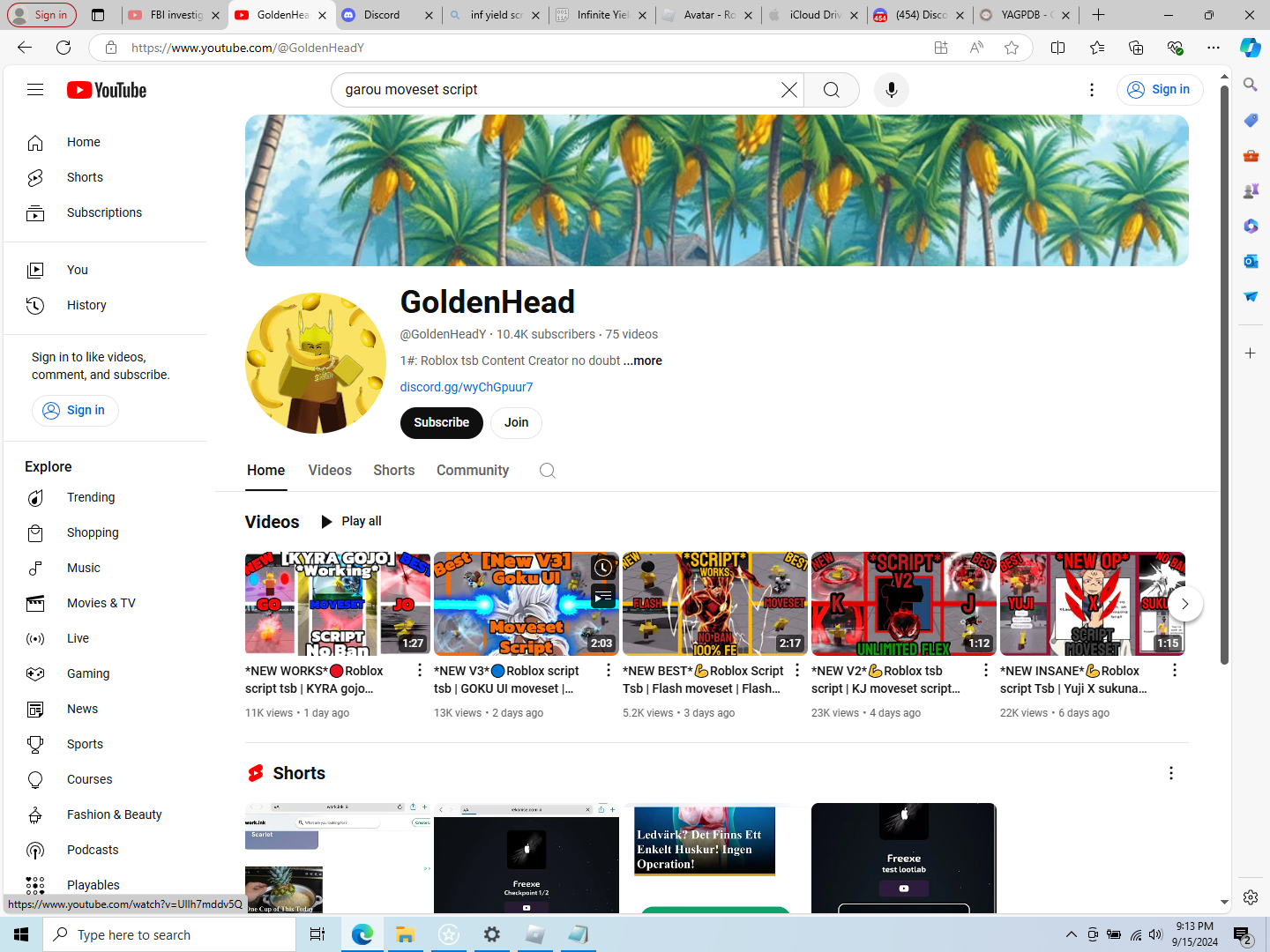This screenshot has height=952, width=1270.
Task: Run search with the magnifier button
Action: (832, 90)
